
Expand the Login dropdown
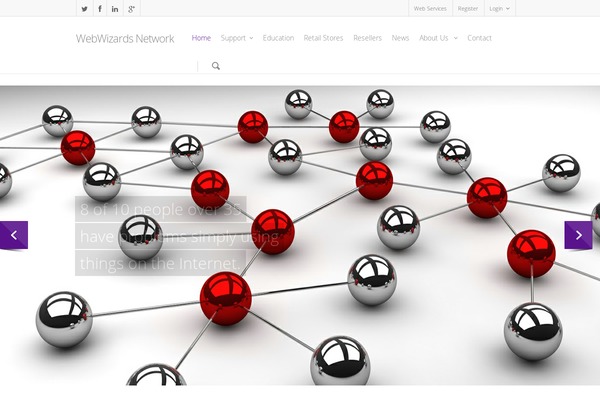[499, 8]
